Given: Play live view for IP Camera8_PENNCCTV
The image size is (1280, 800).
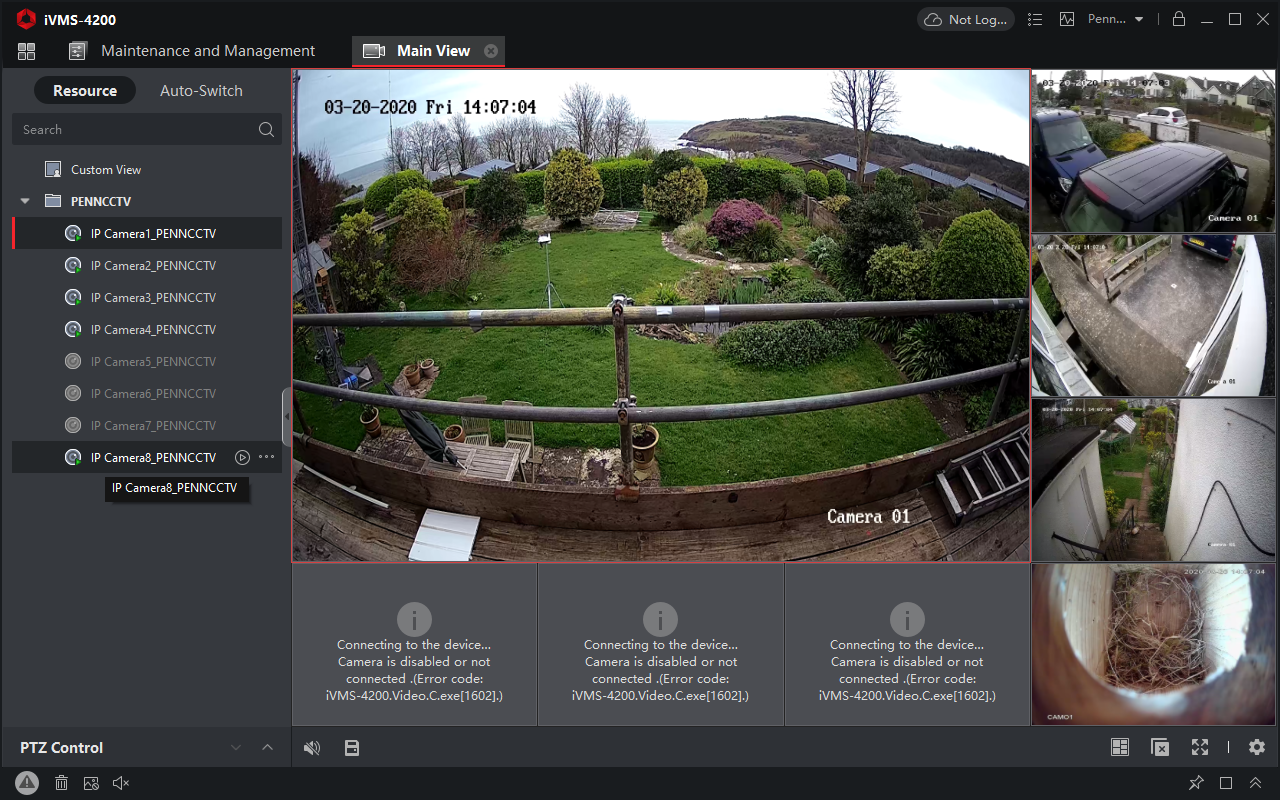Looking at the screenshot, I should pyautogui.click(x=242, y=457).
